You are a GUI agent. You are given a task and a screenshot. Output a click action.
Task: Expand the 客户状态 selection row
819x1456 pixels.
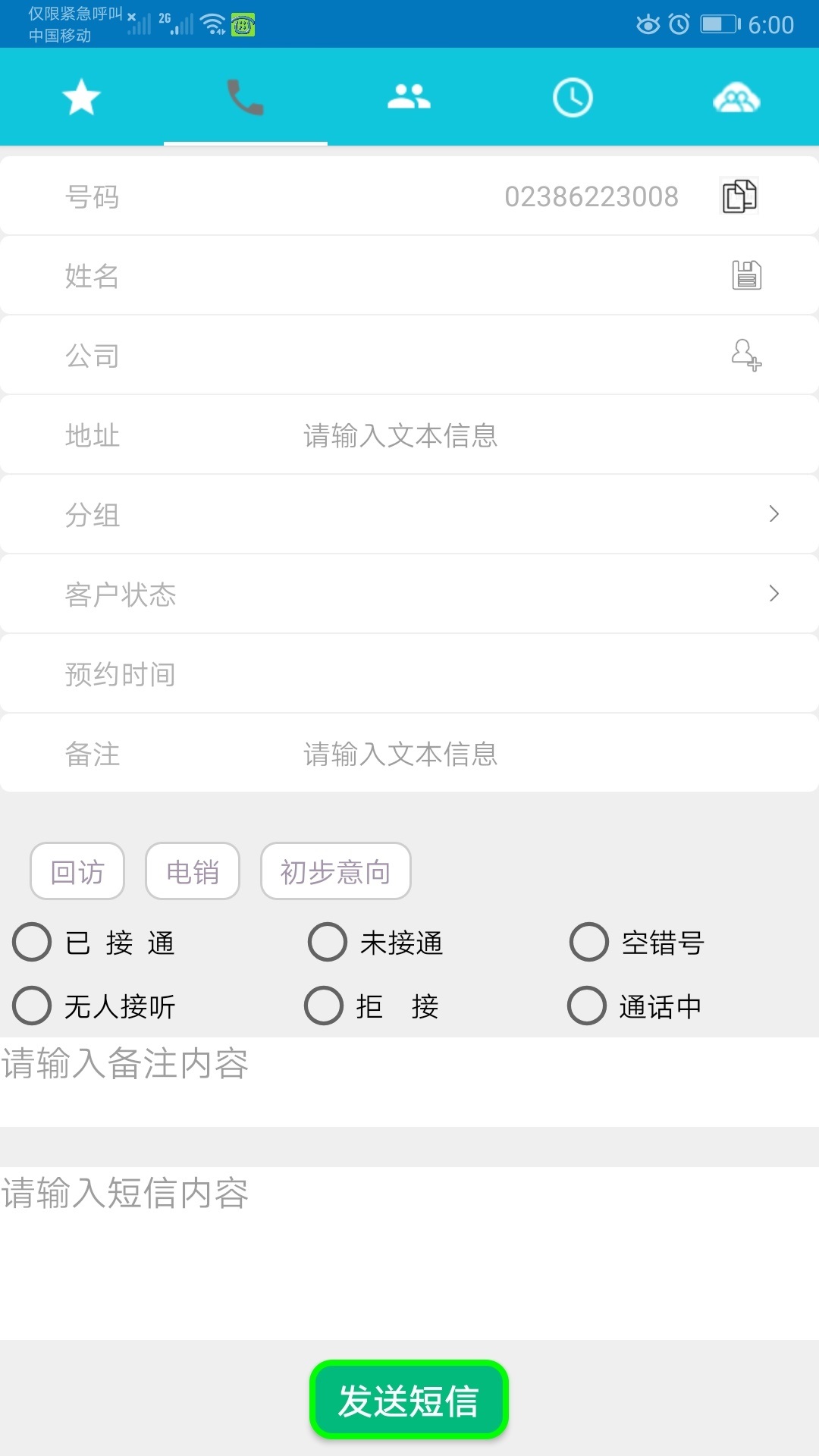(409, 595)
